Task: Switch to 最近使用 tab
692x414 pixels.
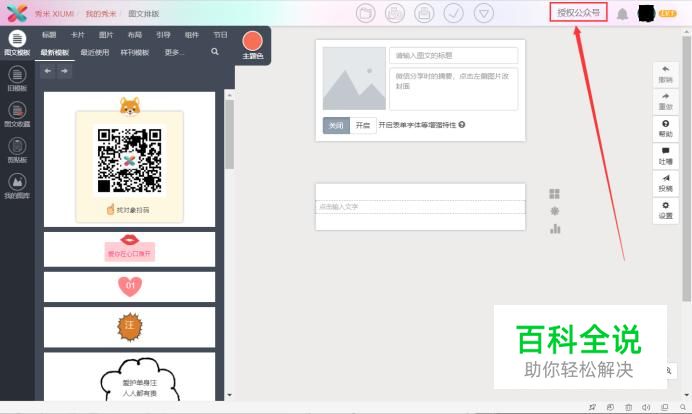Action: point(94,53)
